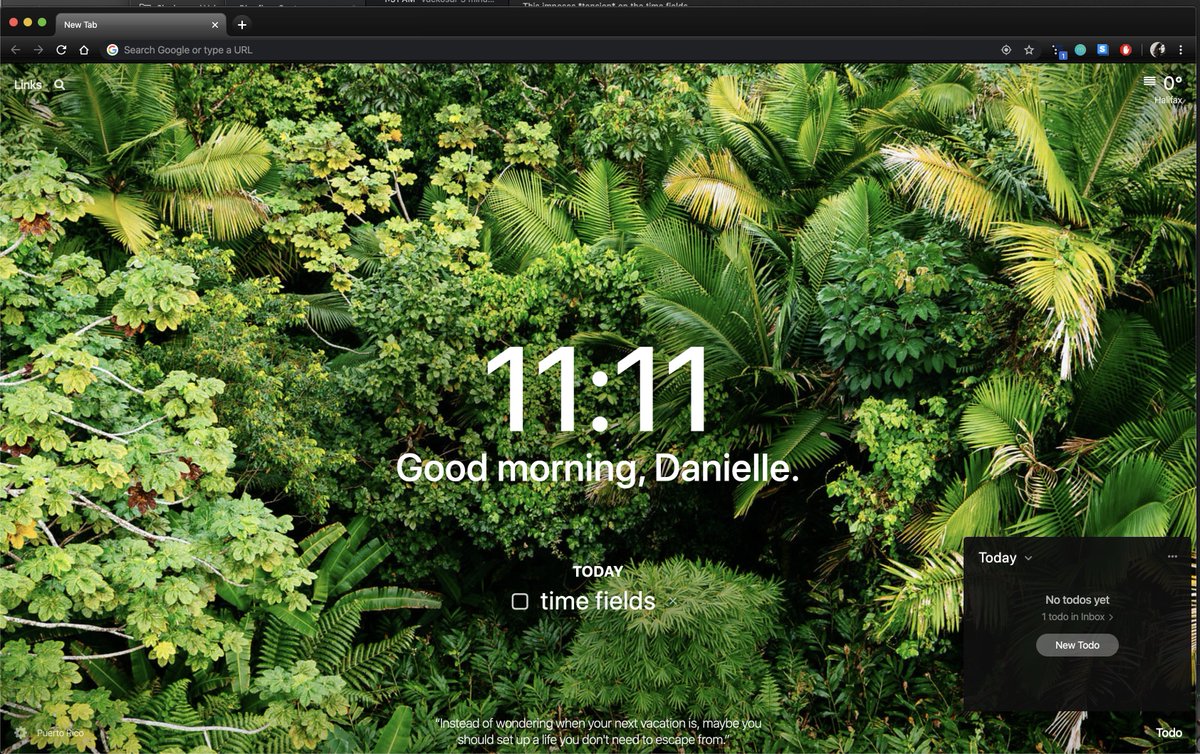Open the weather widget showing 0° Halifax
This screenshot has width=1200, height=754.
(1163, 89)
